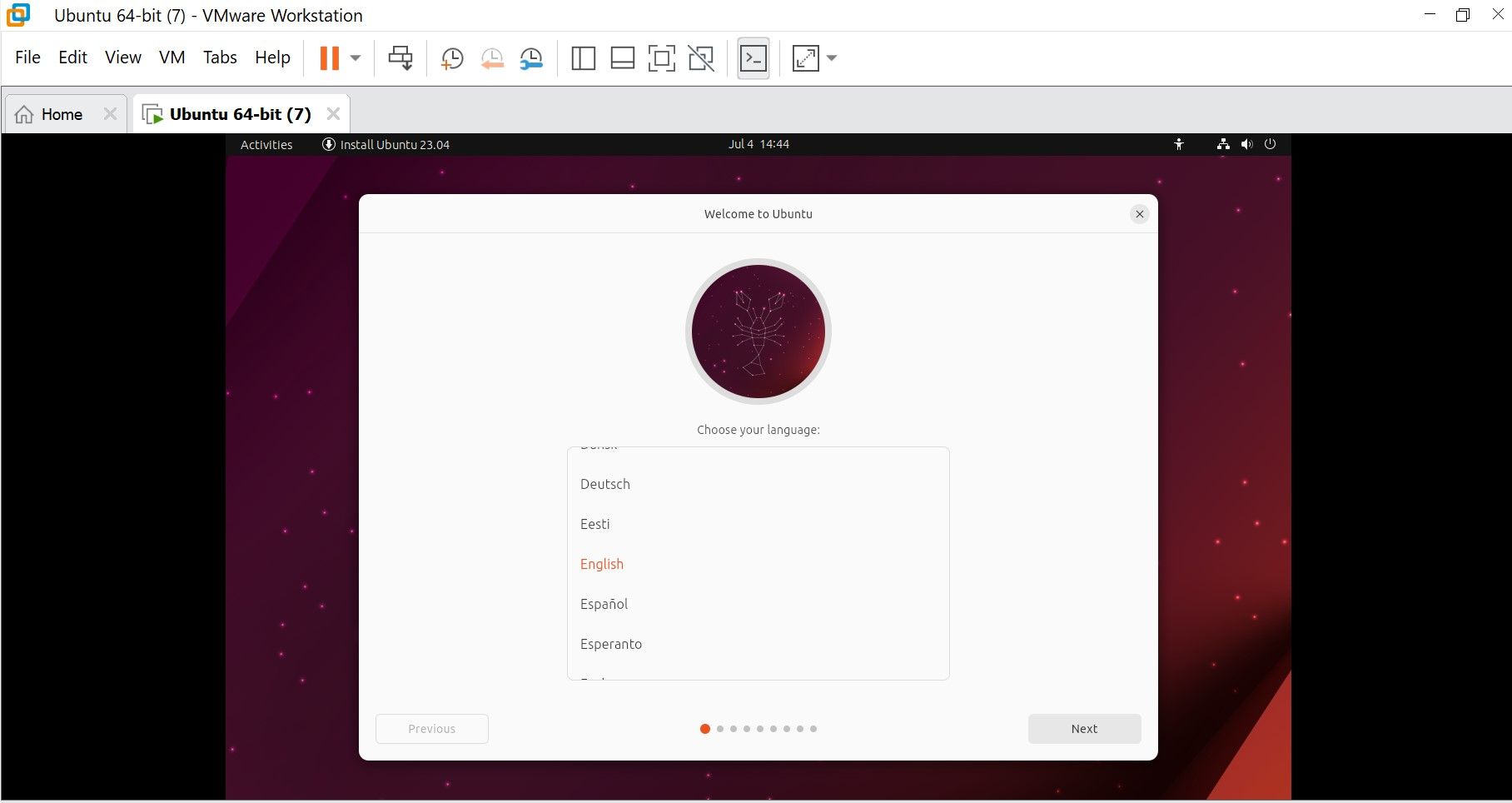Take a snapshot of this VM
Screen dimensions: 1512x803
point(451,57)
